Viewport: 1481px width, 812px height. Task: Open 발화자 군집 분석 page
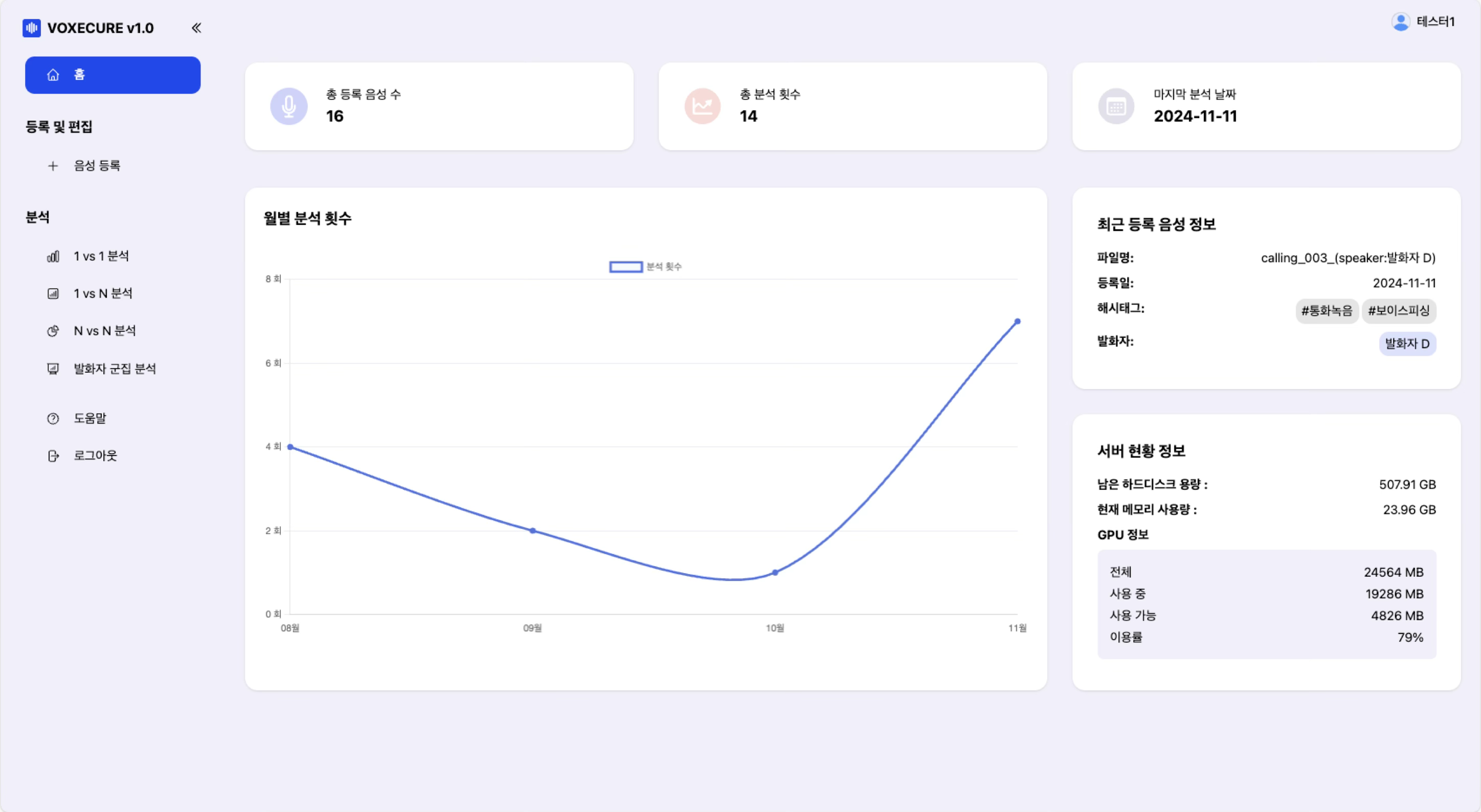[115, 368]
